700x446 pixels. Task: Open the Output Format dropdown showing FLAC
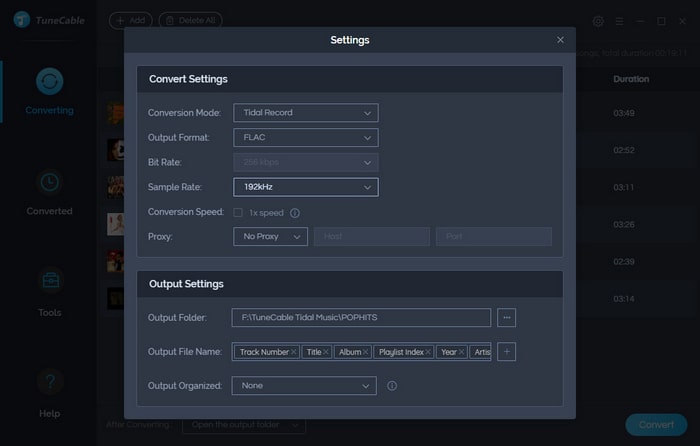point(306,138)
